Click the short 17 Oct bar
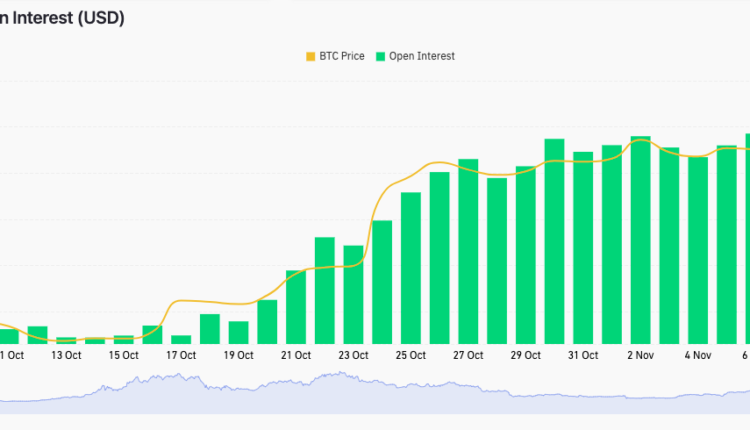The width and height of the screenshot is (750, 430). coord(181,339)
